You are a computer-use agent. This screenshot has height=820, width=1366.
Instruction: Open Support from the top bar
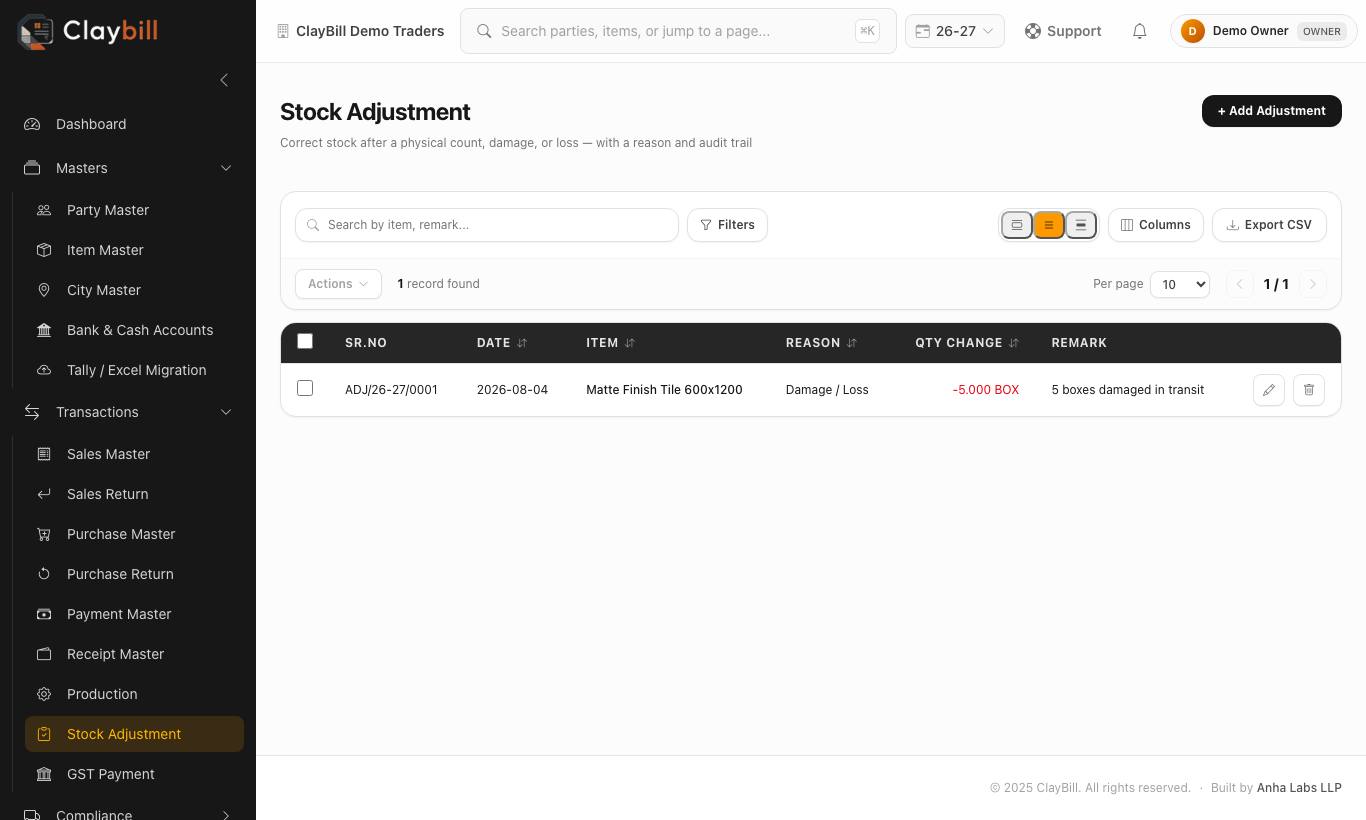(1063, 31)
